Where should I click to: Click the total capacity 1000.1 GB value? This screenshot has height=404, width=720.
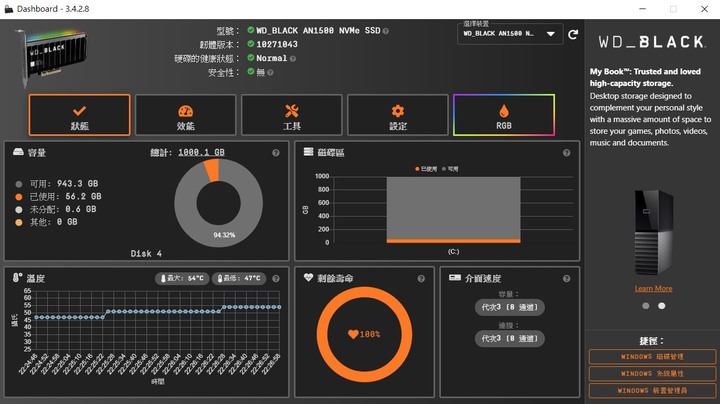(x=201, y=152)
